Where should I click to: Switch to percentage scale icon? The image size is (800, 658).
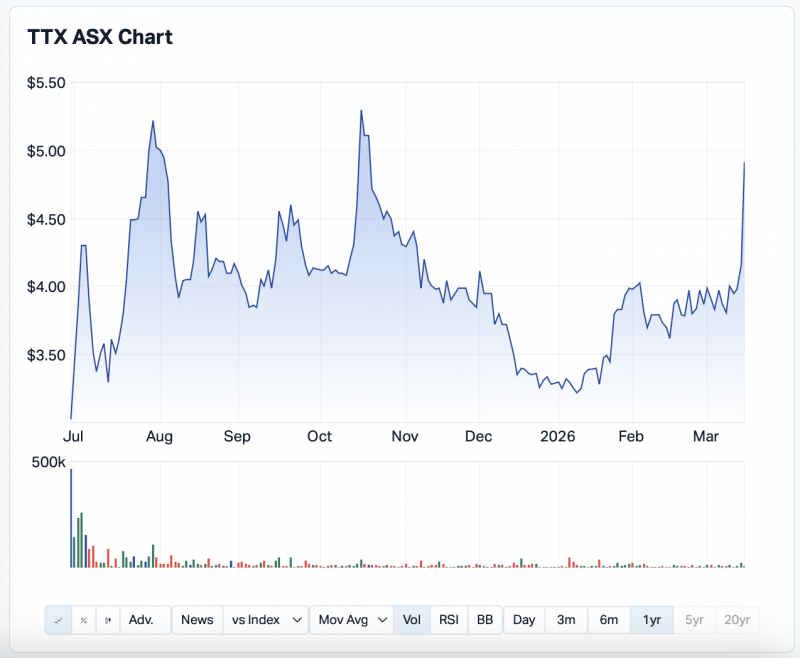point(83,620)
